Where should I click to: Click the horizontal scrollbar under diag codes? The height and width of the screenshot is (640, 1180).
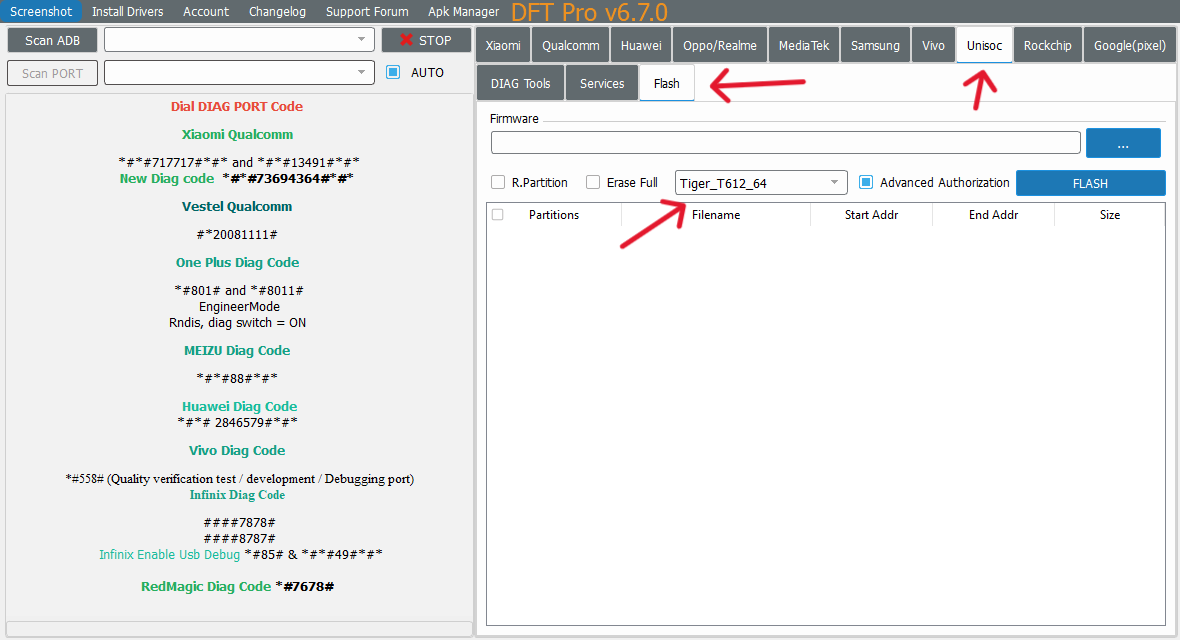click(239, 628)
